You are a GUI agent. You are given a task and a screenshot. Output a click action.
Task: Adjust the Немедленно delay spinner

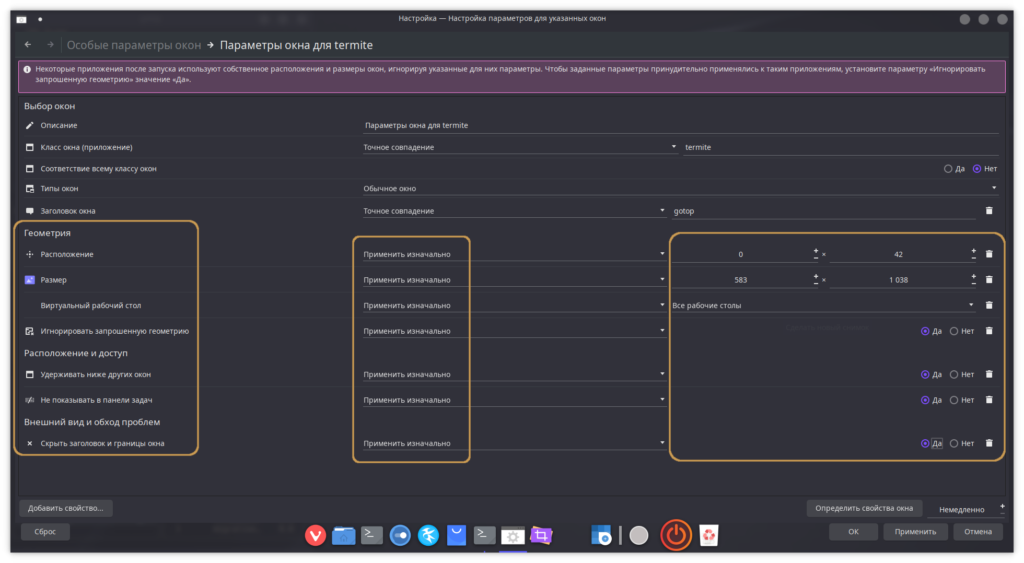(x=967, y=509)
